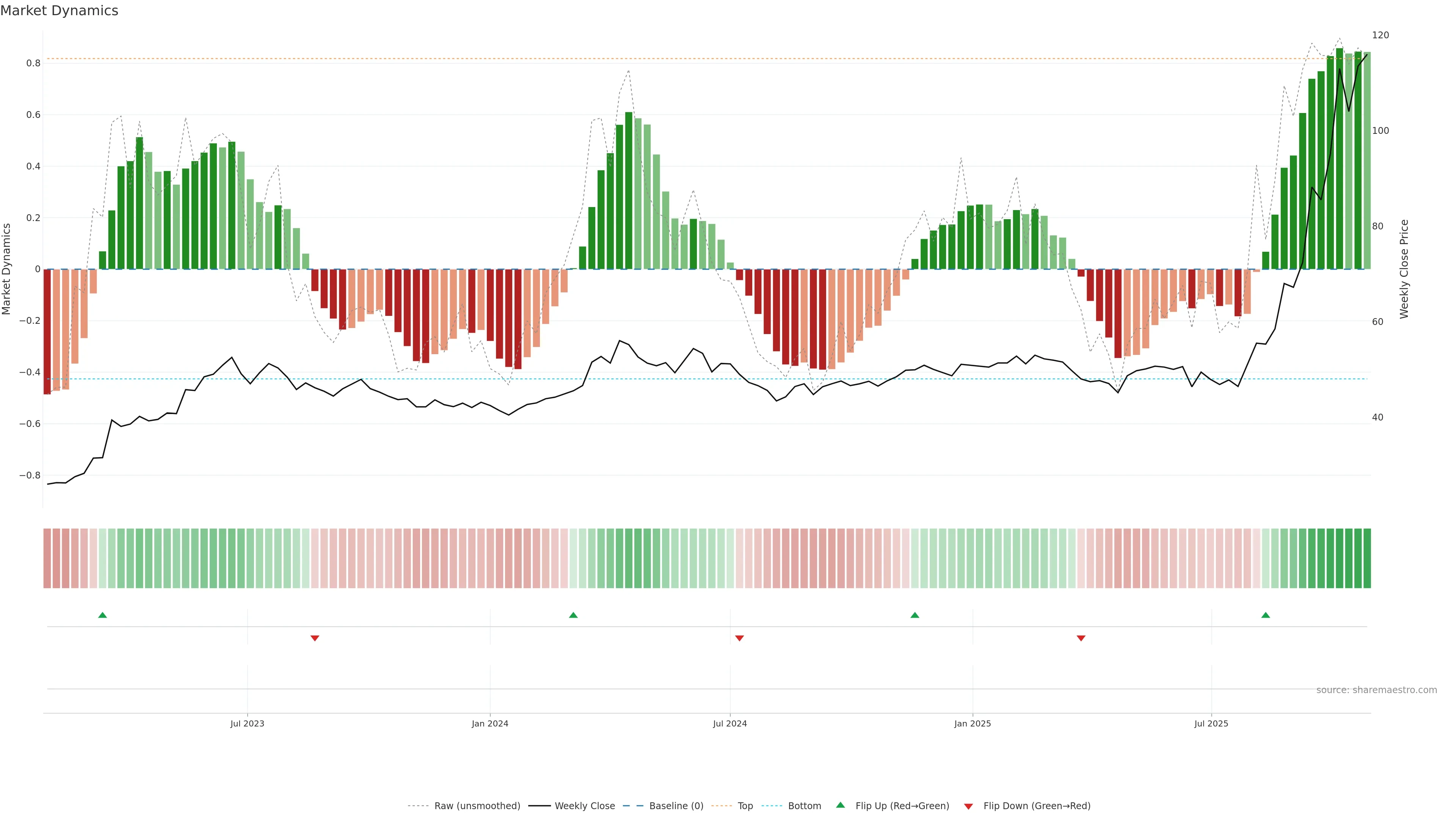Toggle the Baseline (0) legend entry
The image size is (1456, 819).
676,806
